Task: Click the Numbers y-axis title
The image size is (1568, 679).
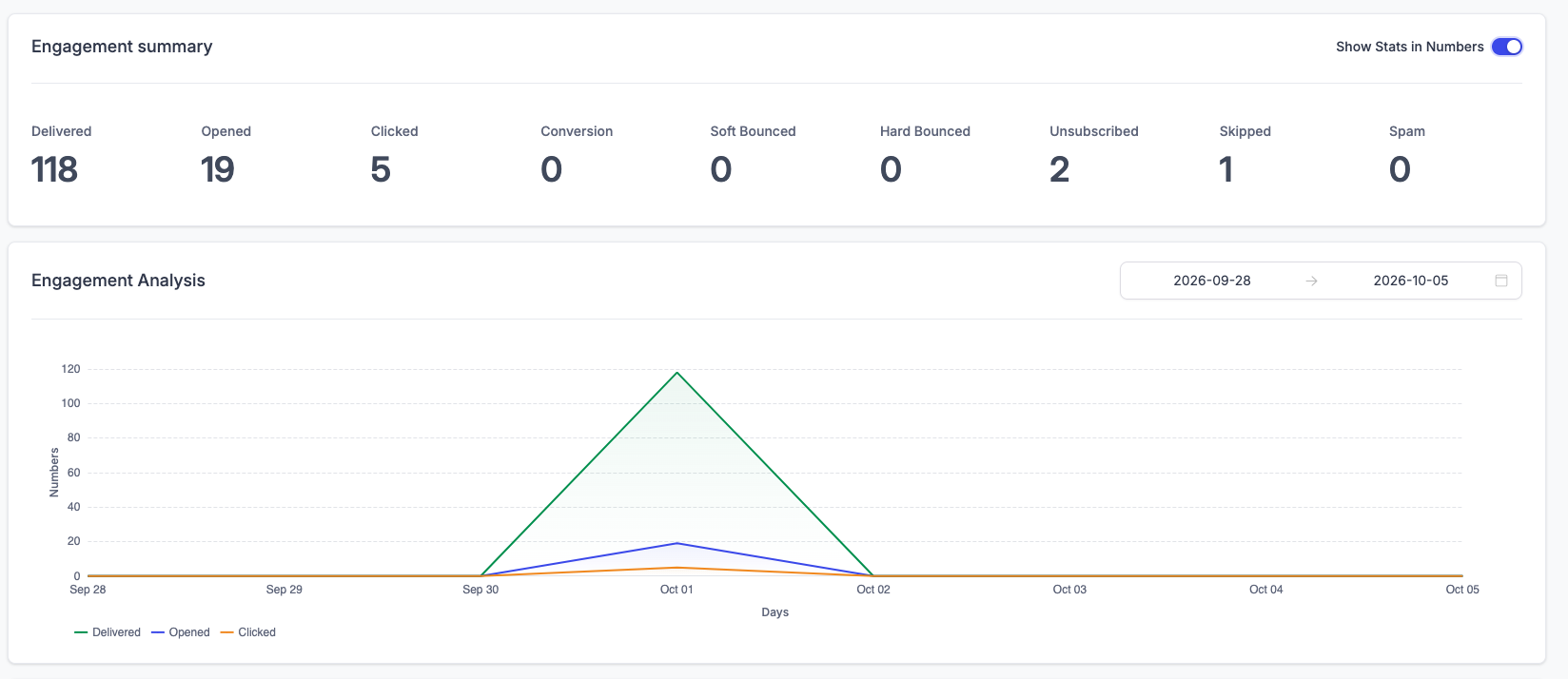Action: tap(54, 473)
